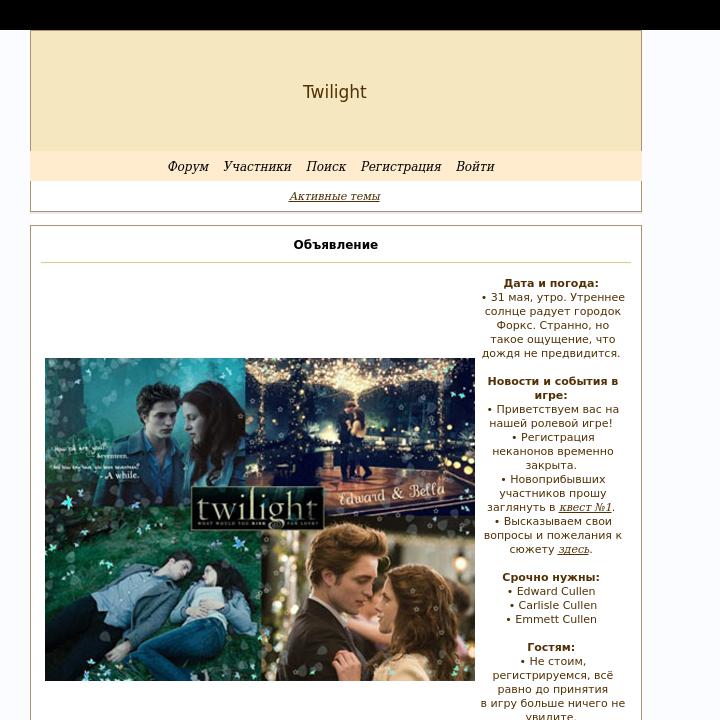This screenshot has width=720, height=720.
Task: Open the Регистрация page
Action: pyautogui.click(x=401, y=166)
